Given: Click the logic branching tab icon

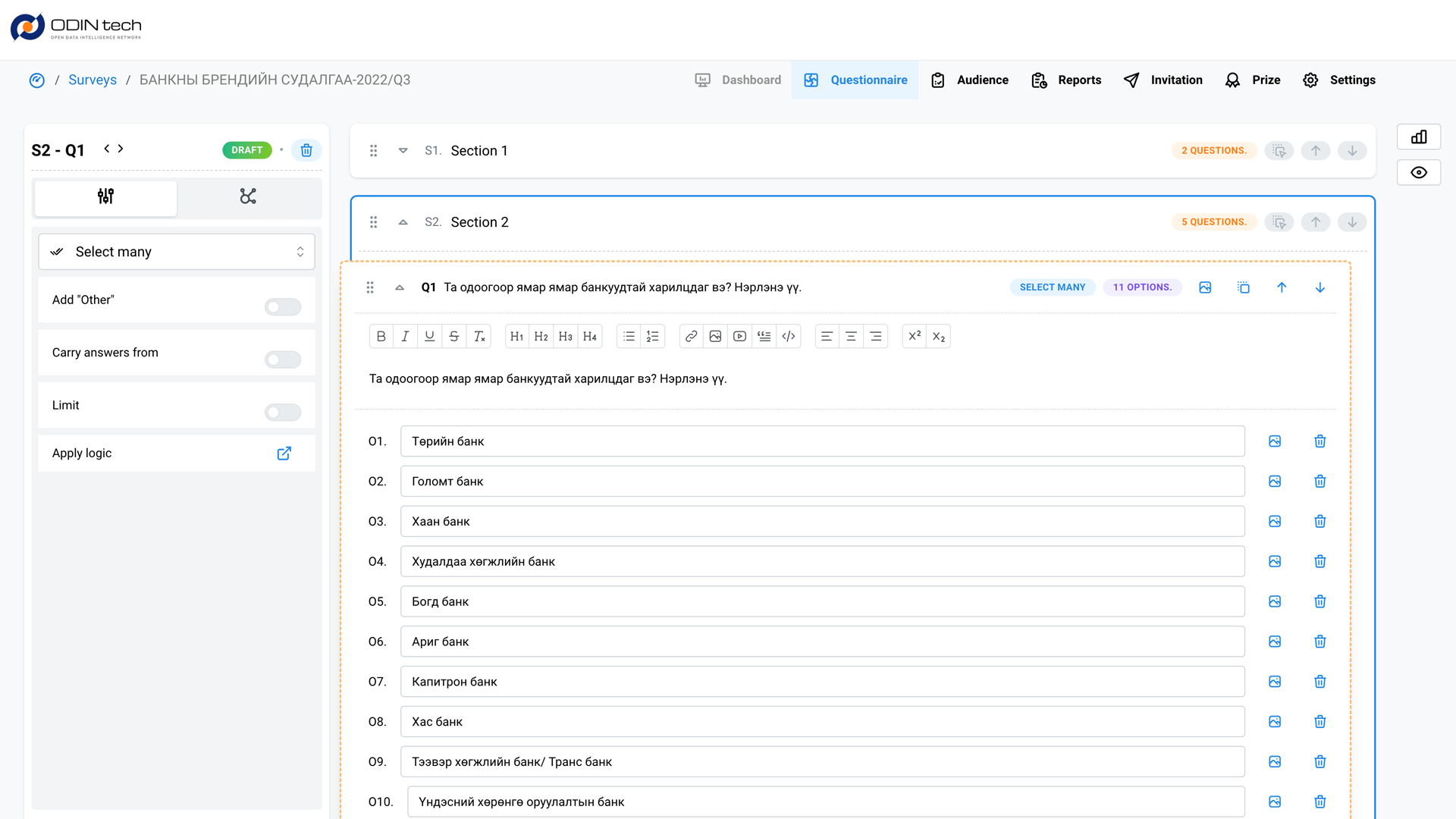Looking at the screenshot, I should [x=248, y=196].
